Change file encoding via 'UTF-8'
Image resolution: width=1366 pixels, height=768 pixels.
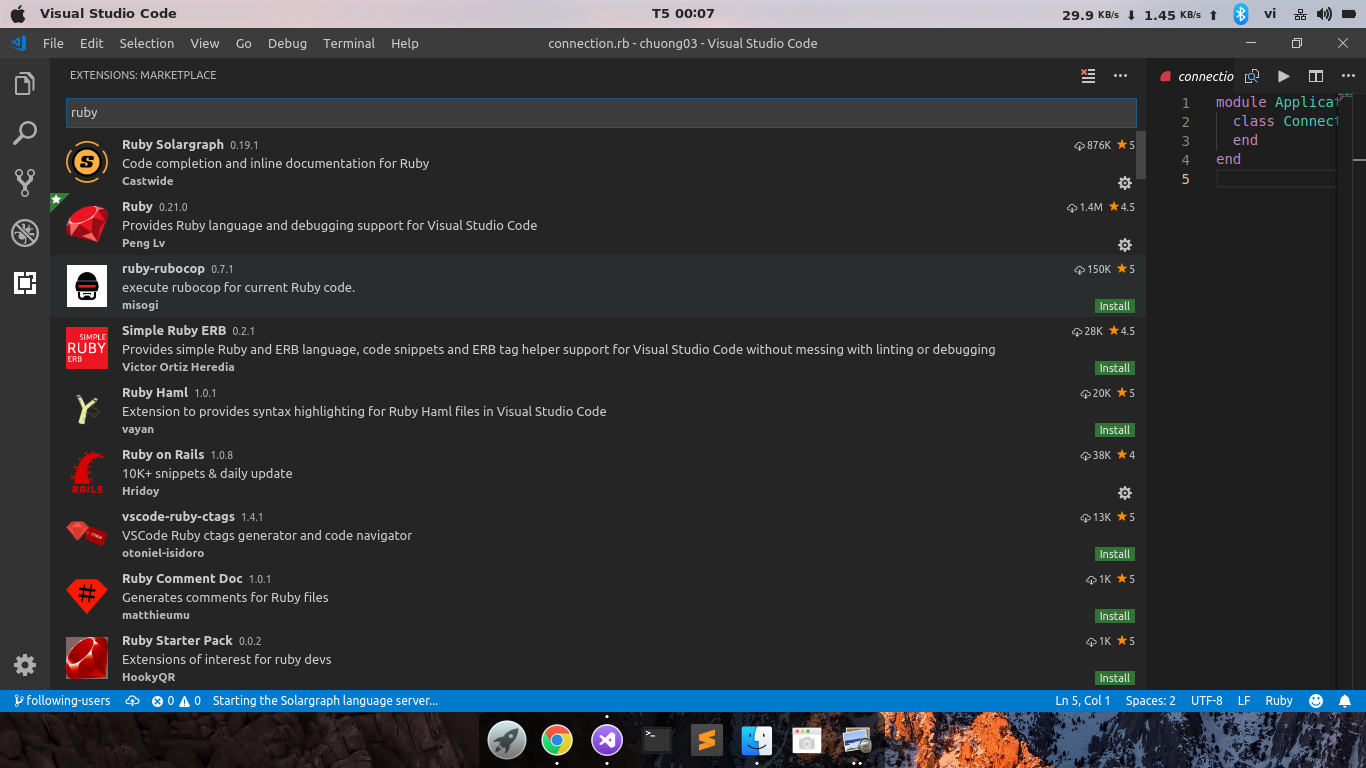click(1207, 701)
